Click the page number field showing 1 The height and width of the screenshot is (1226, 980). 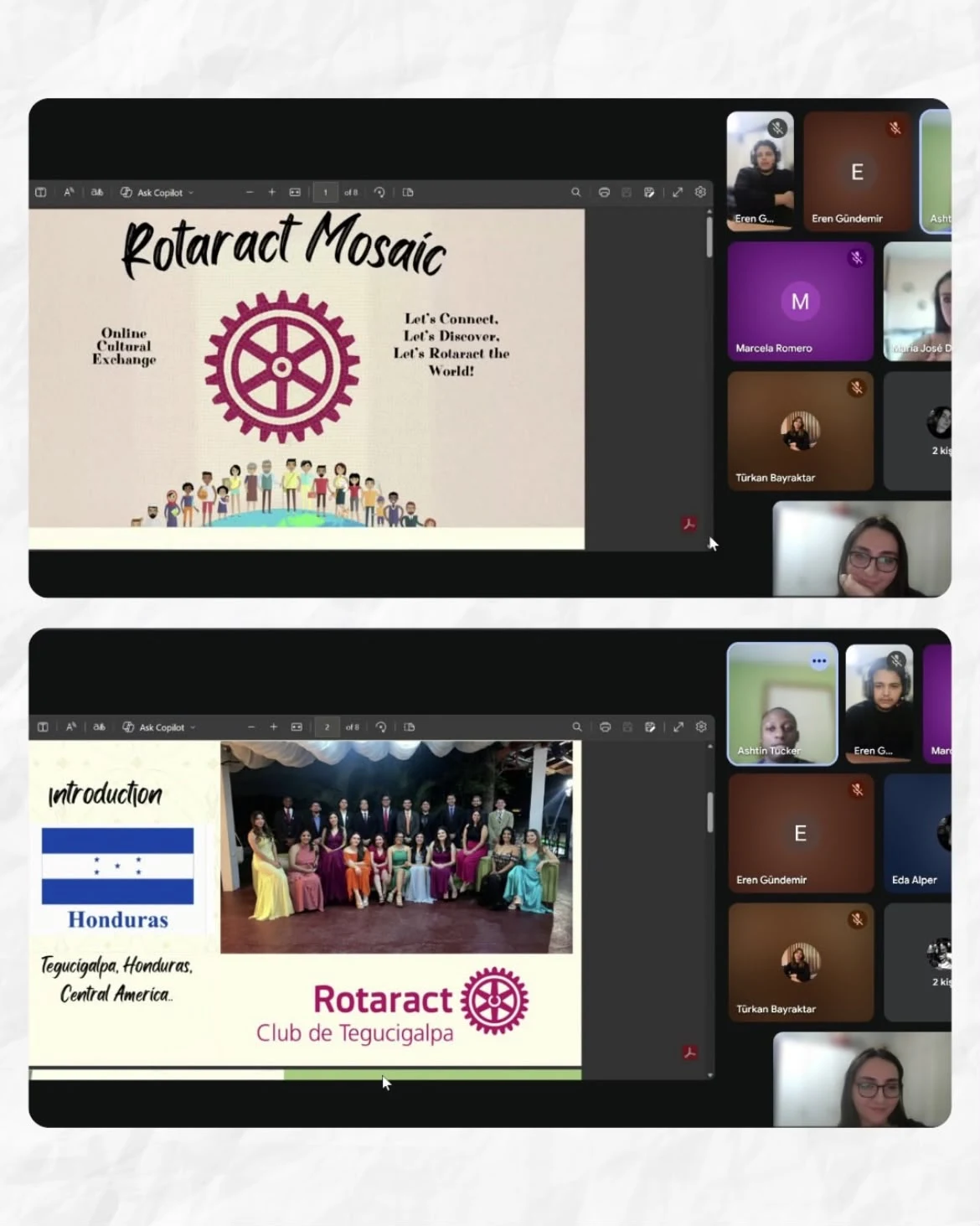(325, 192)
